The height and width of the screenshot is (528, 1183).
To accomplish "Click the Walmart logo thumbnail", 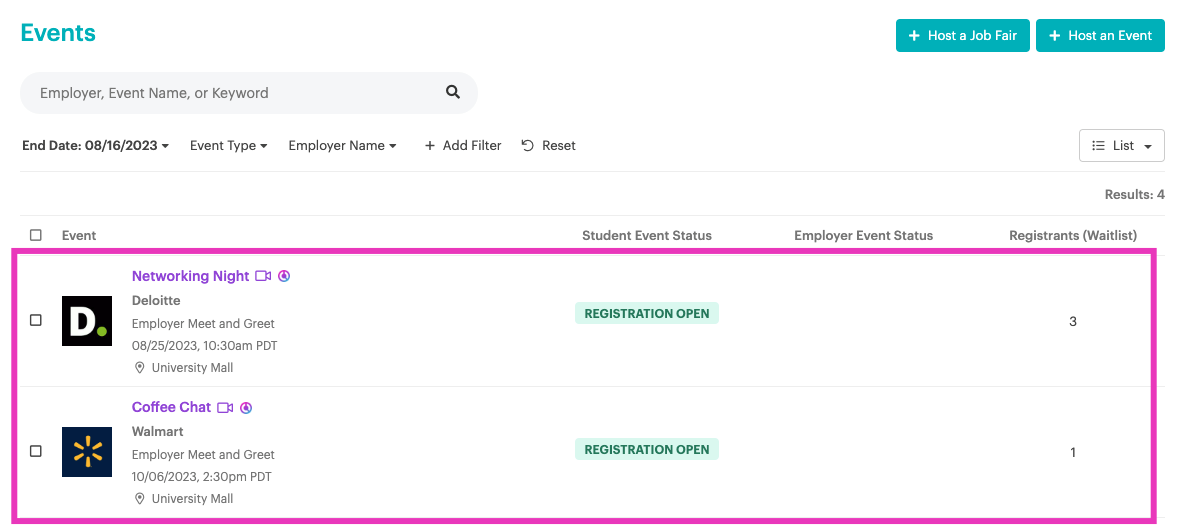I will [87, 452].
